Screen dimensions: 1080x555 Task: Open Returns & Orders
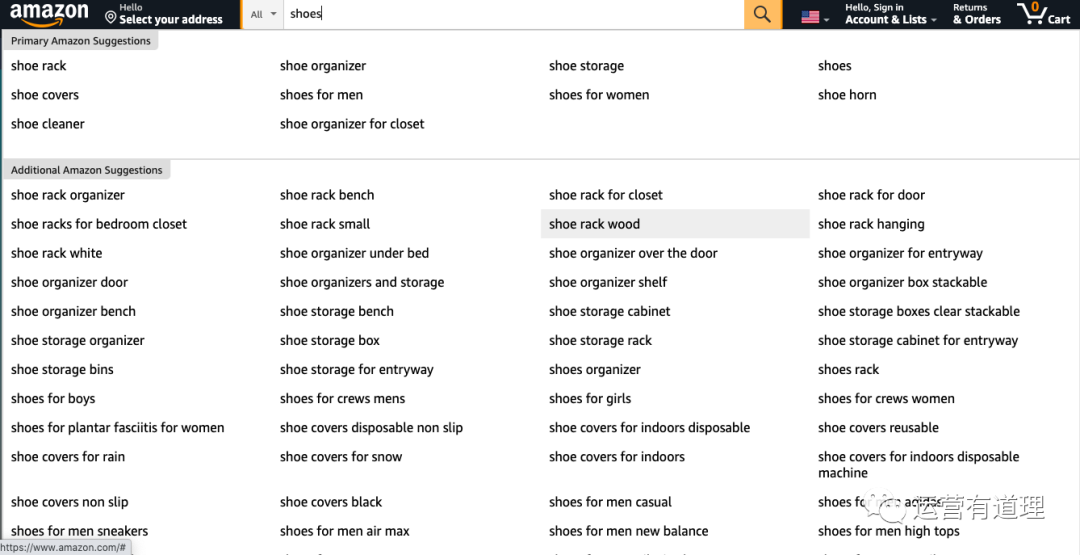tap(976, 14)
